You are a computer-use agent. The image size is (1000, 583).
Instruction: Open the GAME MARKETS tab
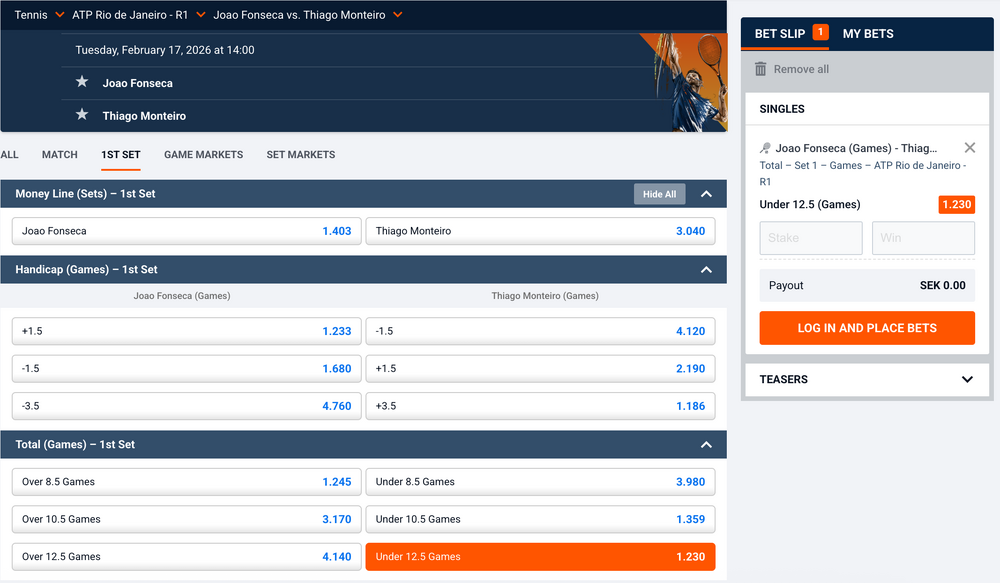point(203,154)
